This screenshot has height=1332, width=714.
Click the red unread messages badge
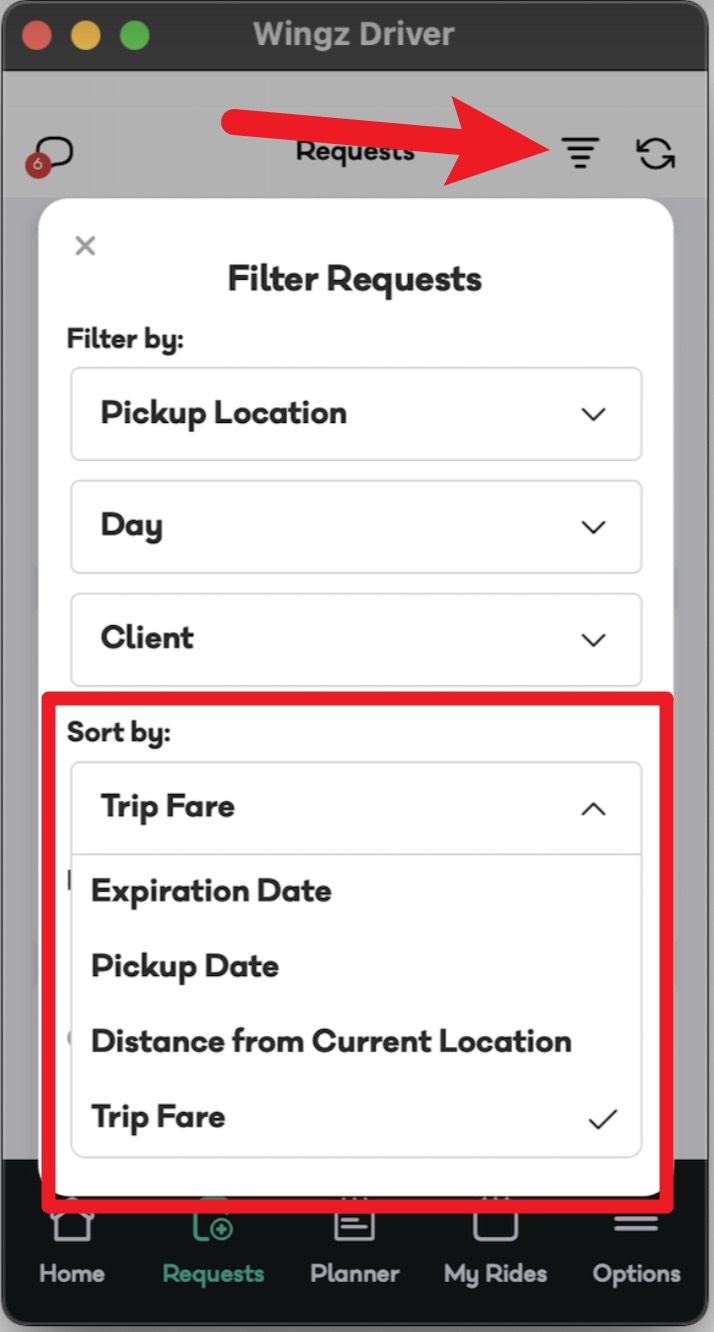click(38, 164)
